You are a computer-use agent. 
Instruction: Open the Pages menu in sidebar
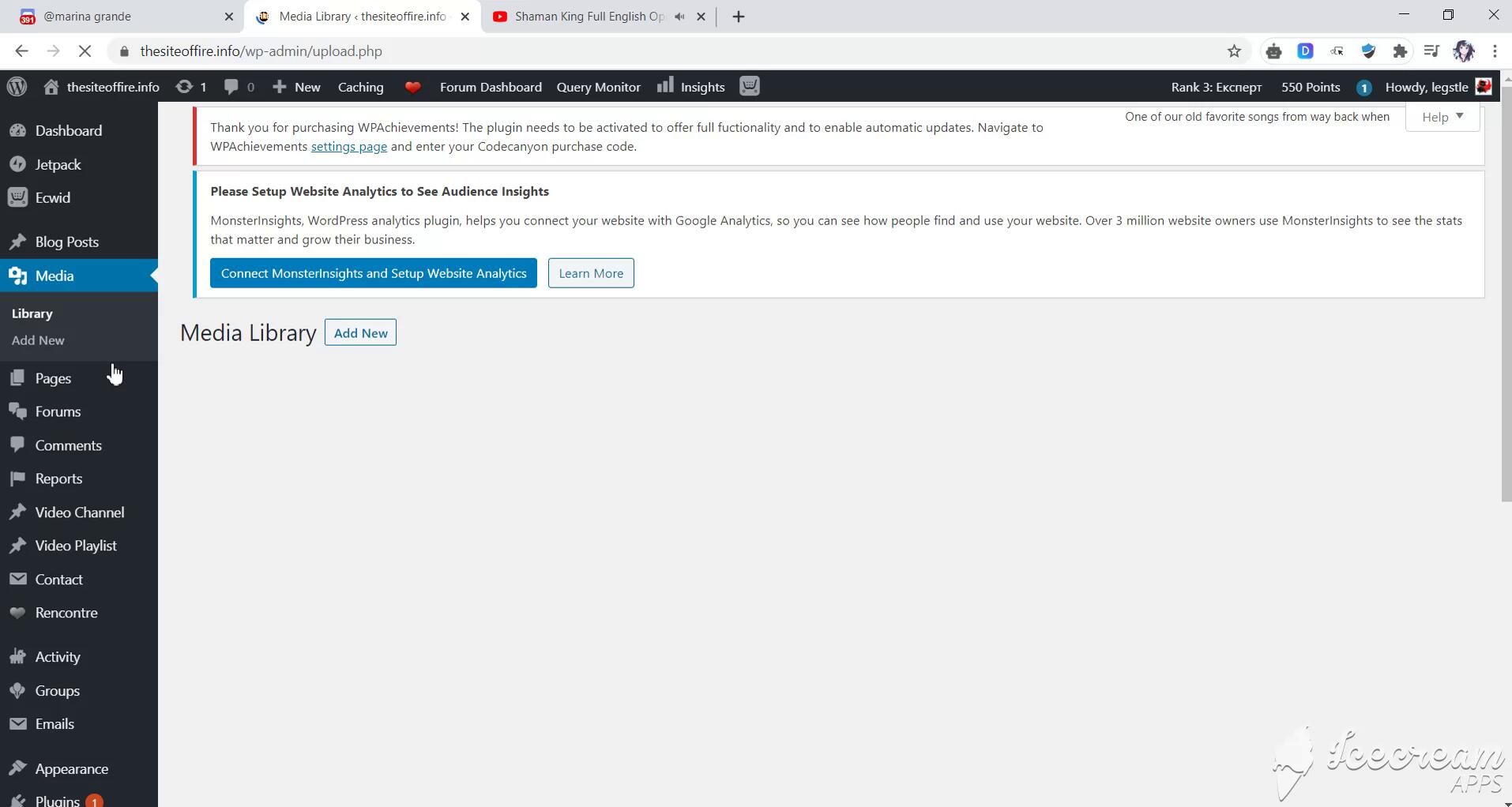[x=53, y=378]
